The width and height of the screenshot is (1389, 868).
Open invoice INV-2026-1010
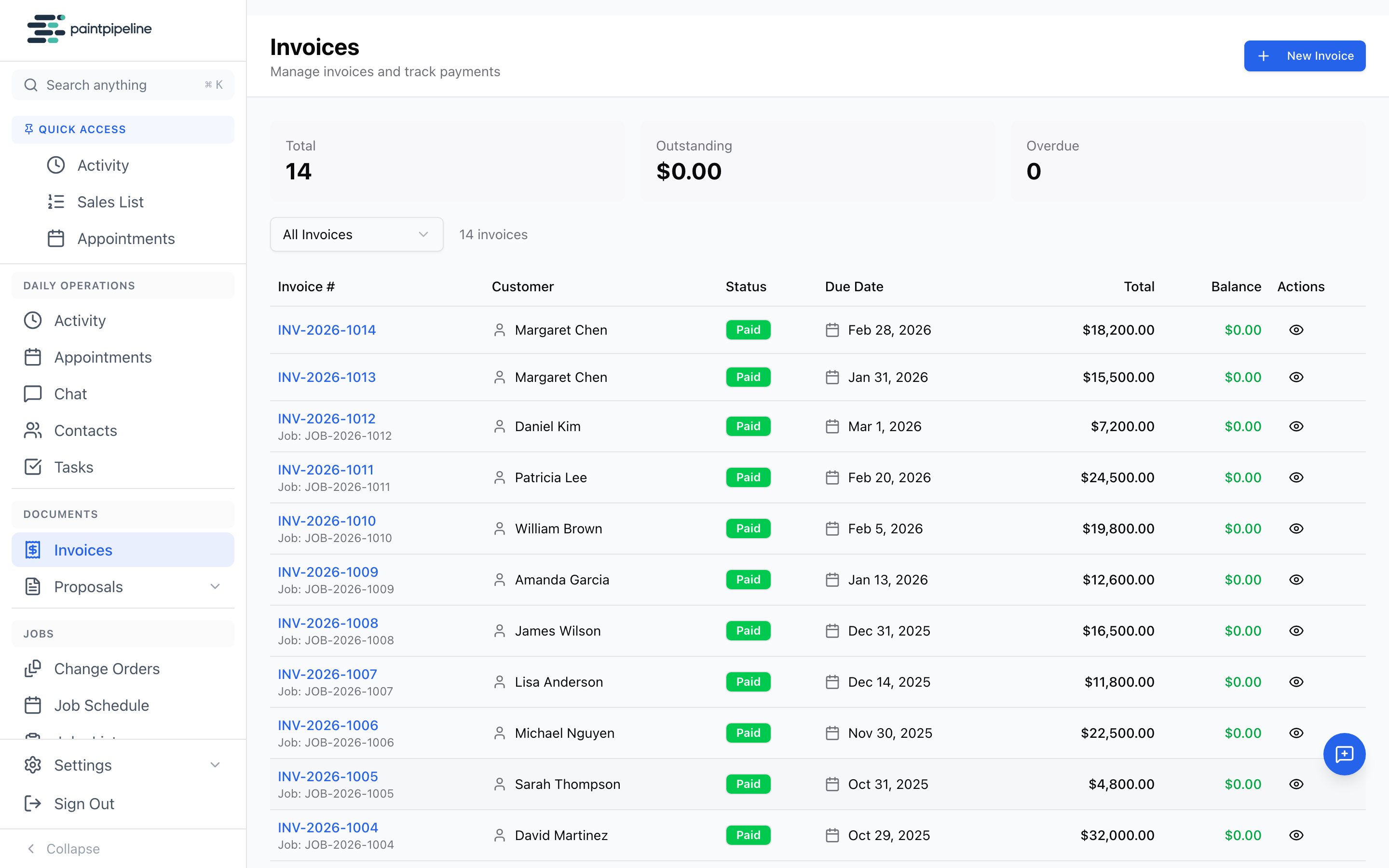[x=326, y=521]
